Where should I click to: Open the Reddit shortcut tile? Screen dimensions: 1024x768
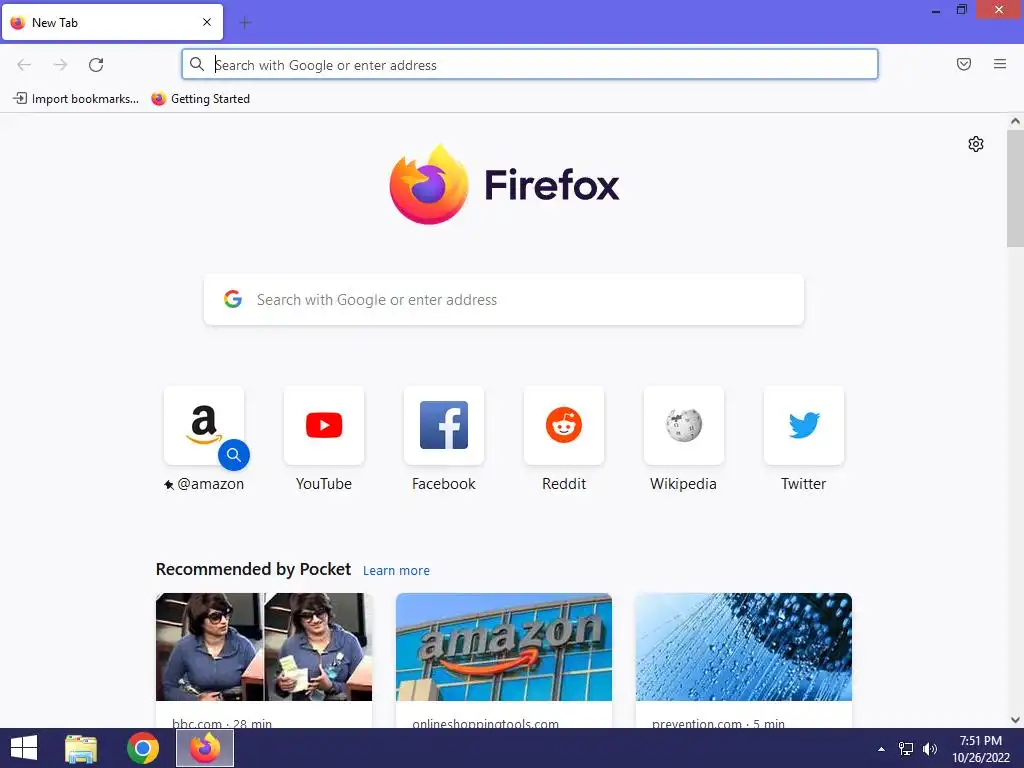click(564, 425)
